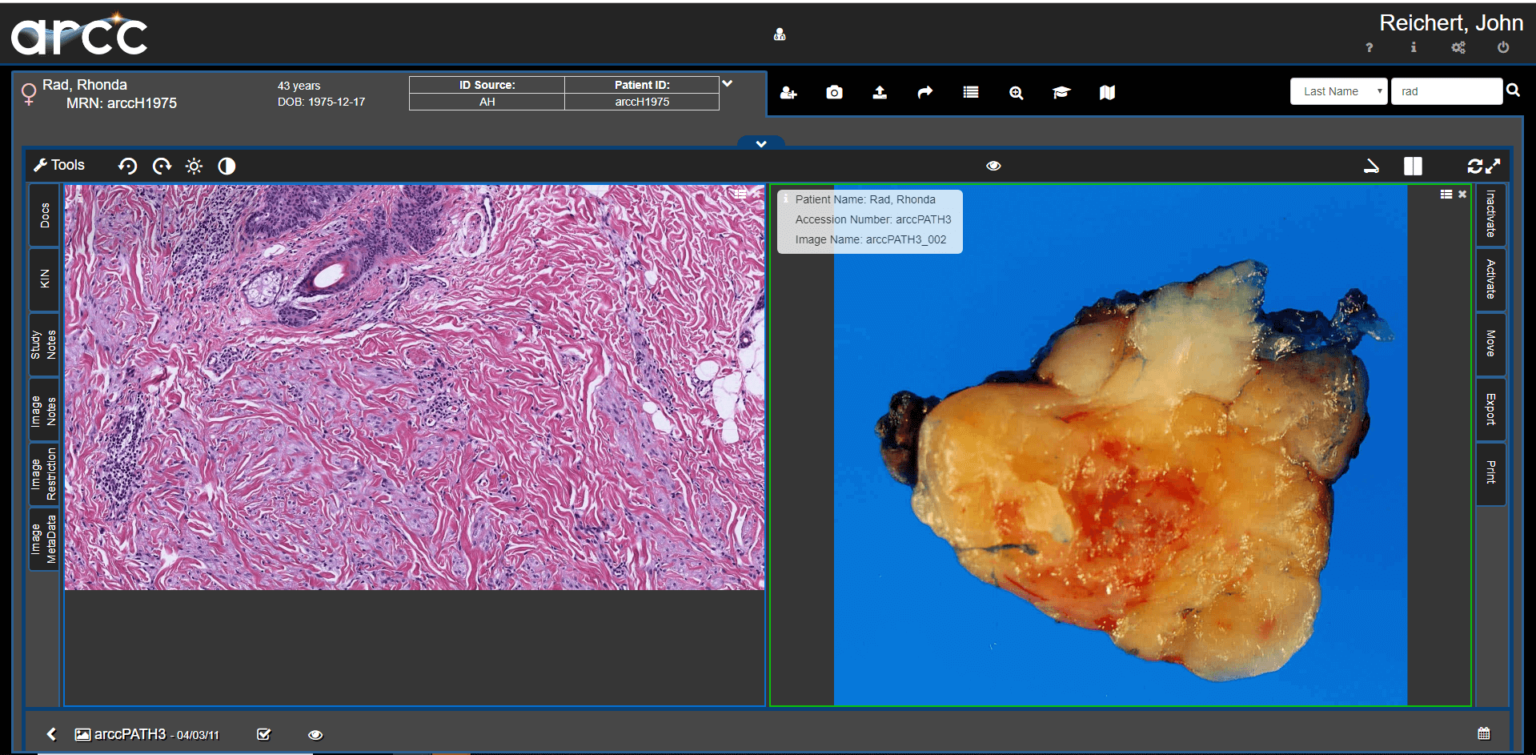1536x755 pixels.
Task: Open the contrast adjustment tool
Action: click(226, 166)
